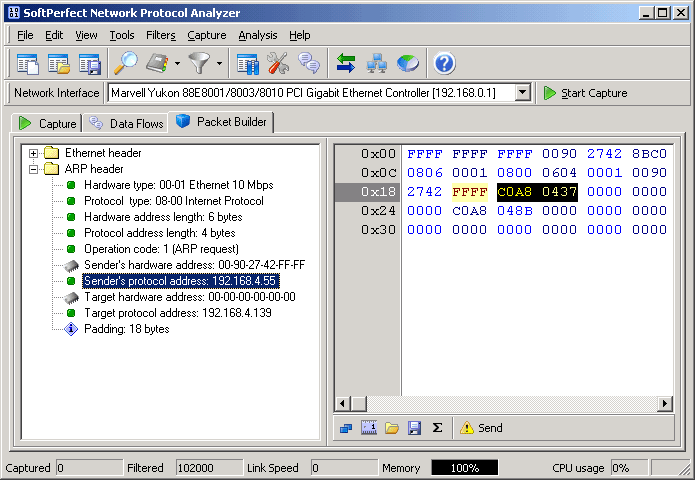Select Target protocol address: 192.168.4.139
The image size is (695, 480).
click(178, 312)
